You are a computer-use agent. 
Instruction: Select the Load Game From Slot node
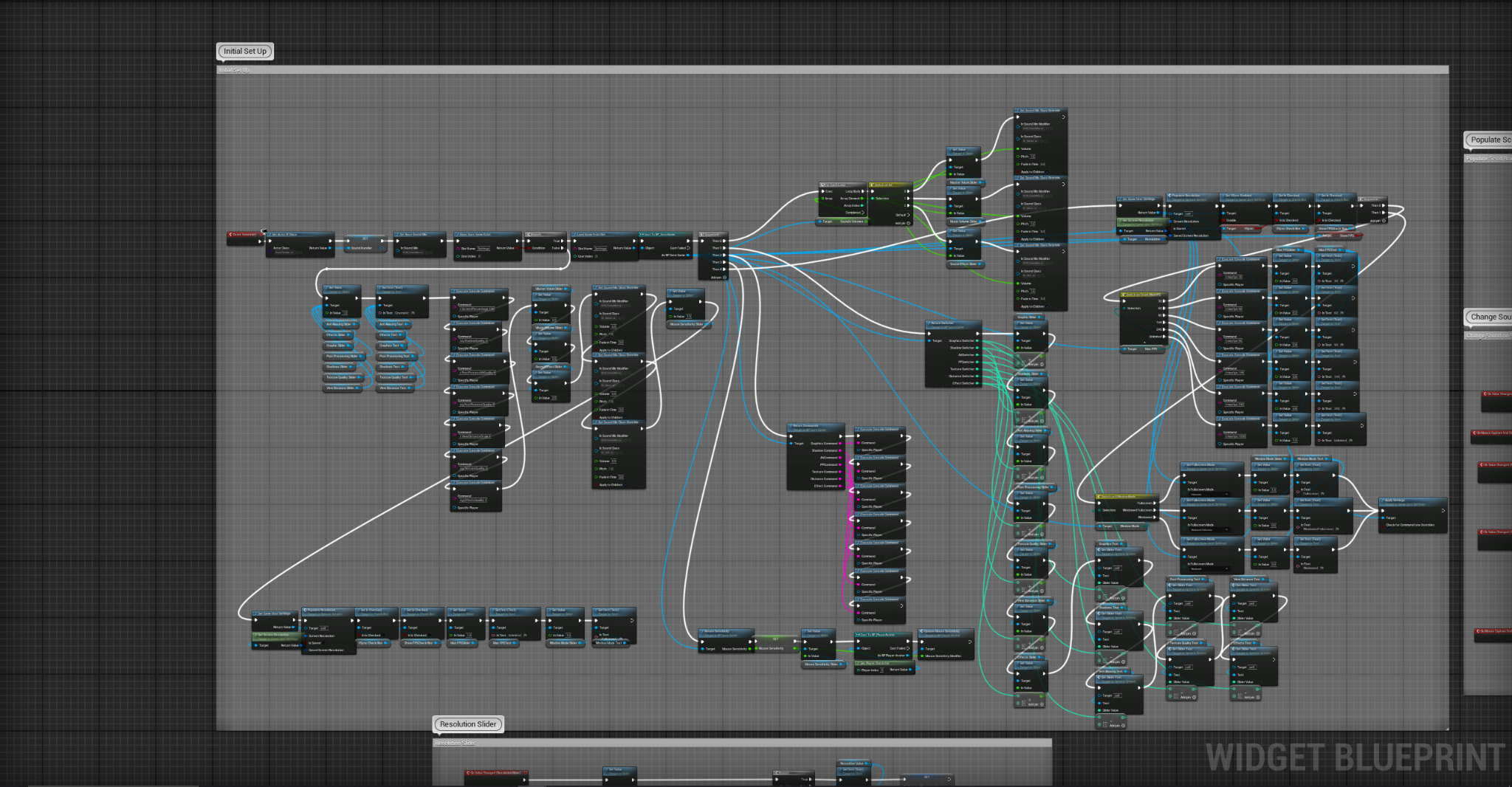(604, 246)
